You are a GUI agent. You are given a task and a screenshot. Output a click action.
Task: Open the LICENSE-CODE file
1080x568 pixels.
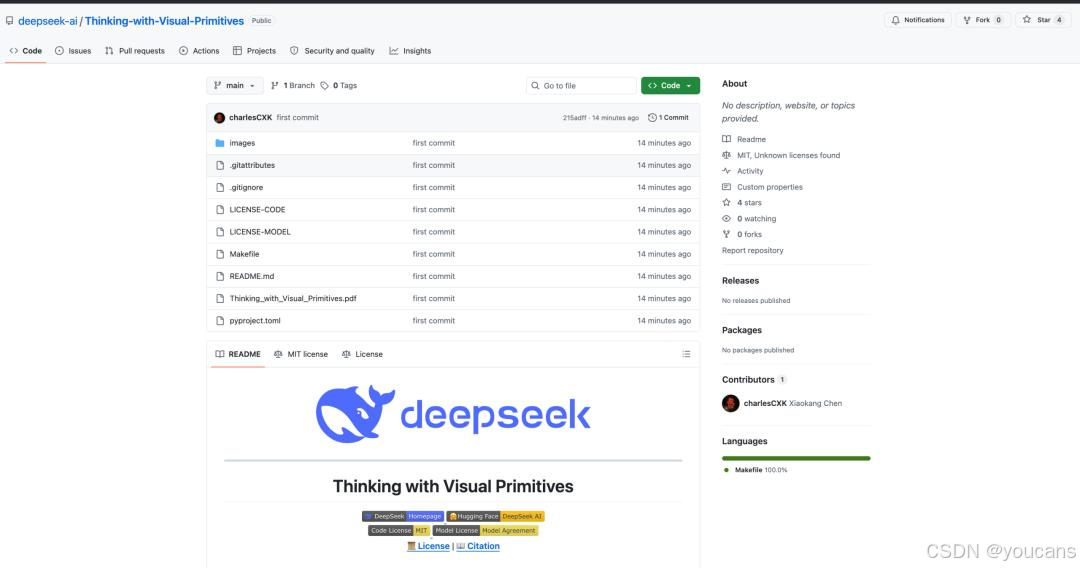point(257,209)
